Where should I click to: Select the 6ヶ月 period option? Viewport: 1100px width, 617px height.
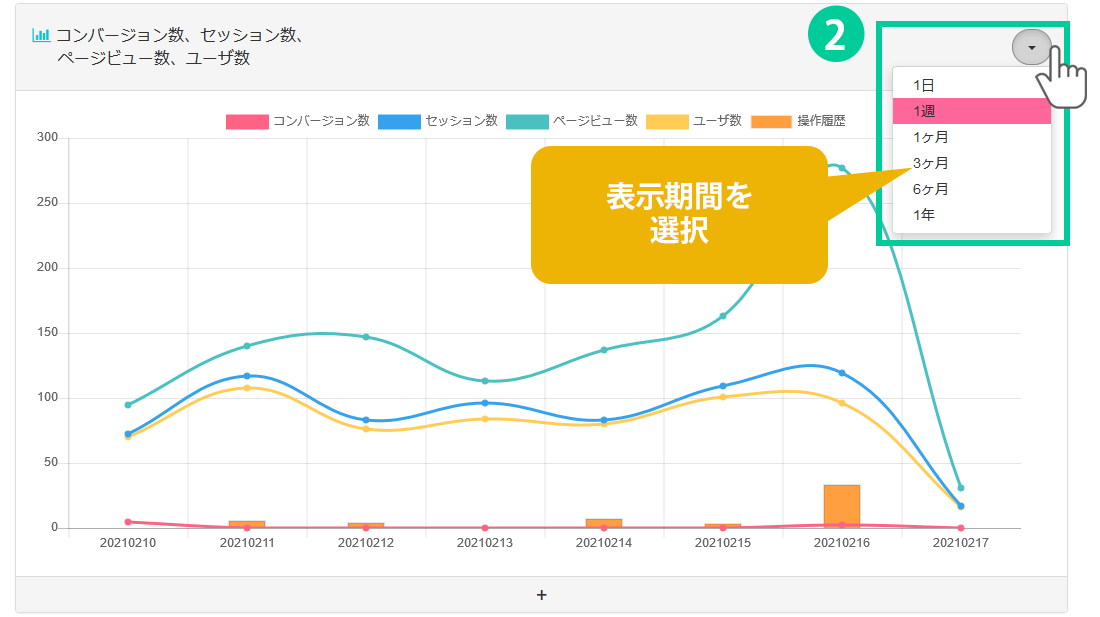tap(930, 189)
